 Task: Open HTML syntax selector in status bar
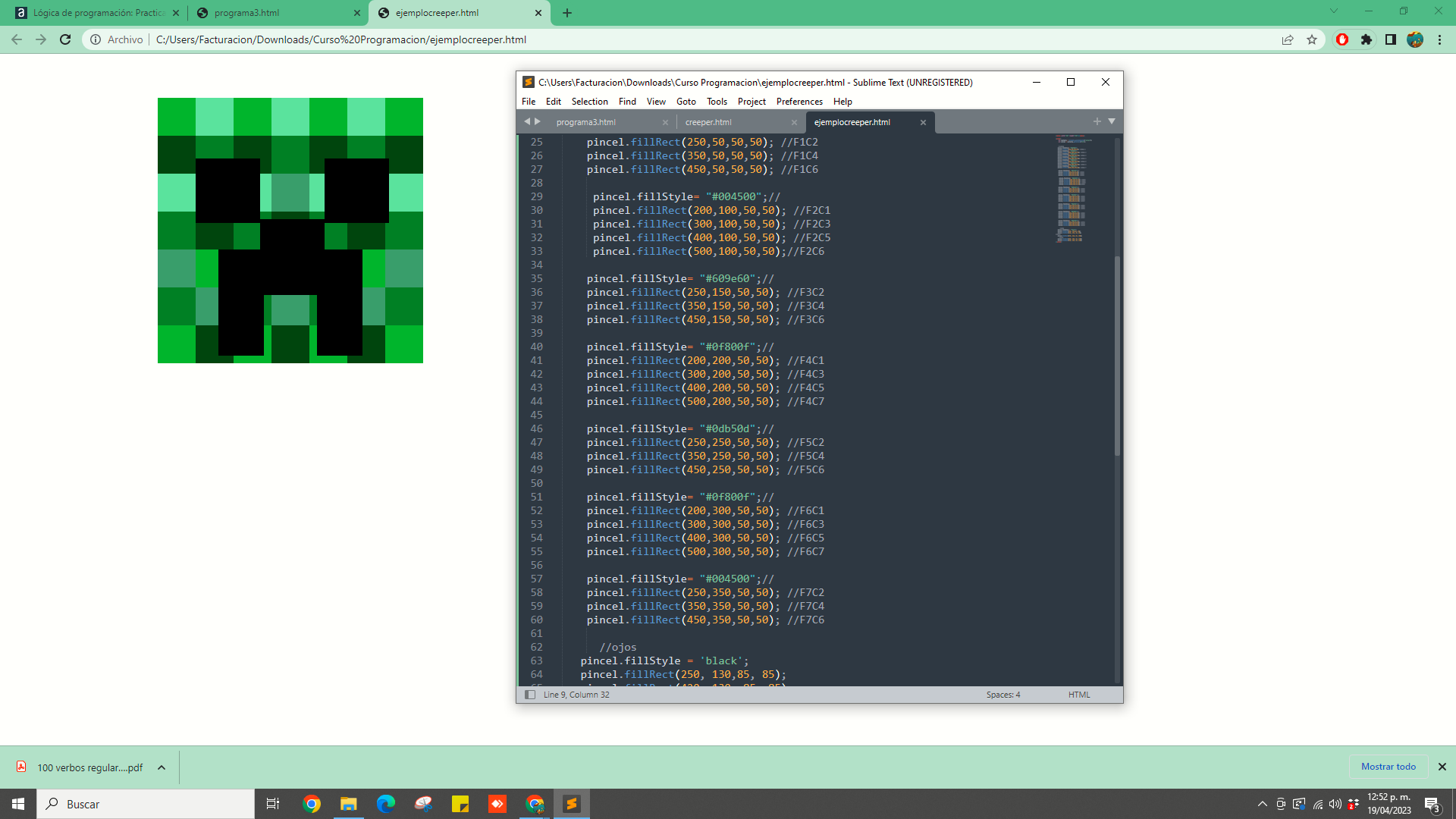[x=1079, y=695]
